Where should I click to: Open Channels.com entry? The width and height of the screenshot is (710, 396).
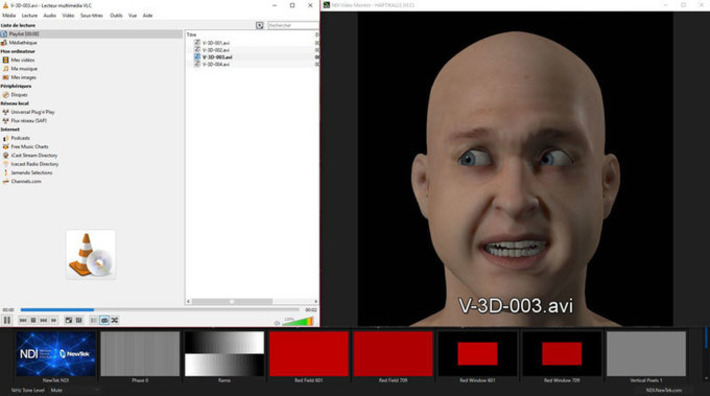pos(26,181)
